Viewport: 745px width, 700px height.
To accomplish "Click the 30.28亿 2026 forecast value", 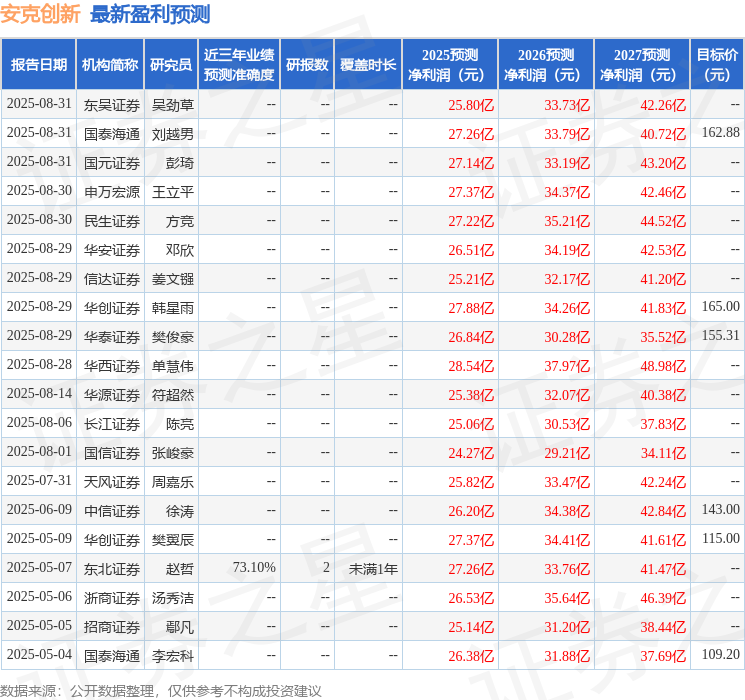I will (567, 337).
